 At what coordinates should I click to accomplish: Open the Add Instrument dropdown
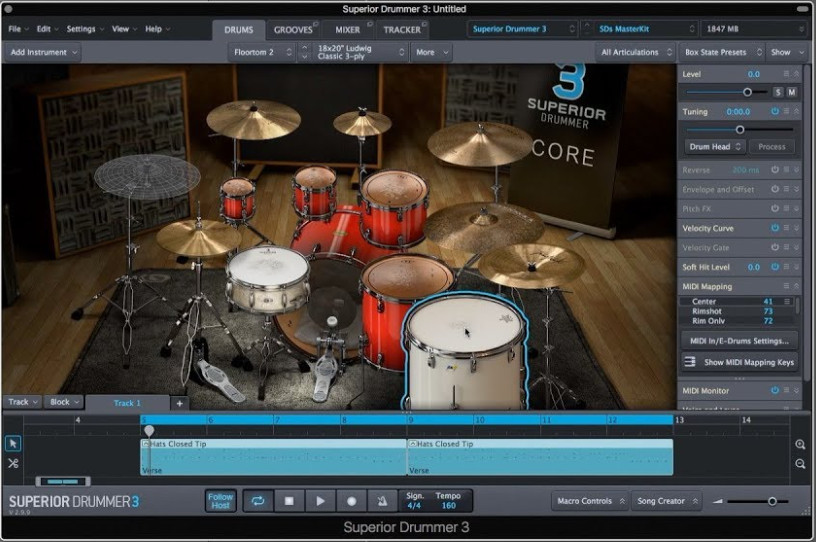(x=44, y=52)
